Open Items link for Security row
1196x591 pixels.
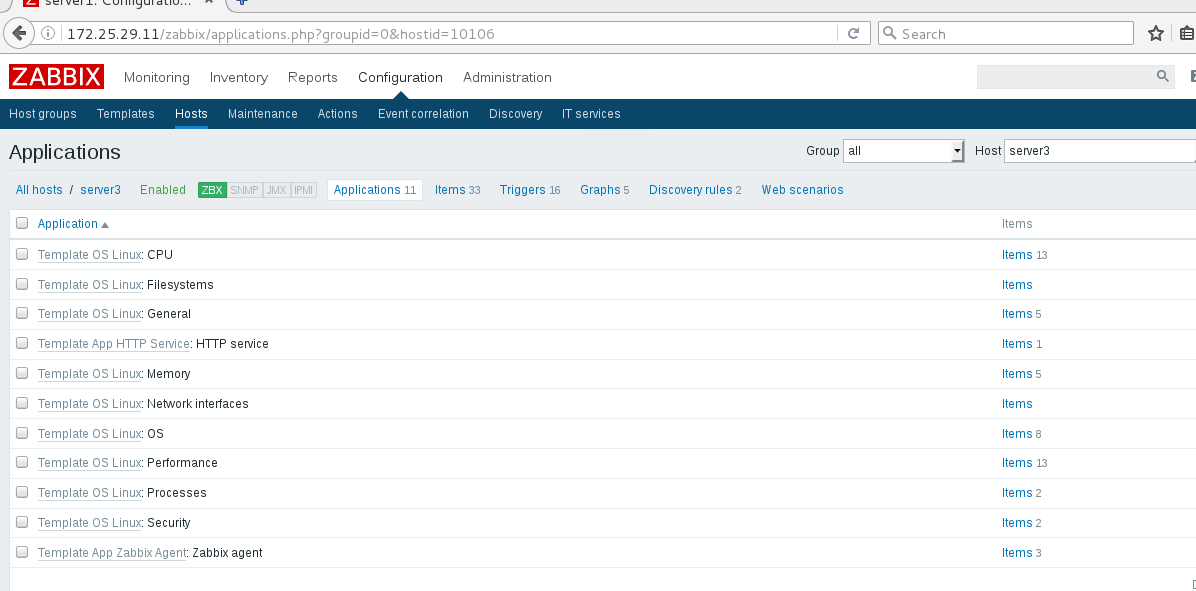(x=1017, y=523)
